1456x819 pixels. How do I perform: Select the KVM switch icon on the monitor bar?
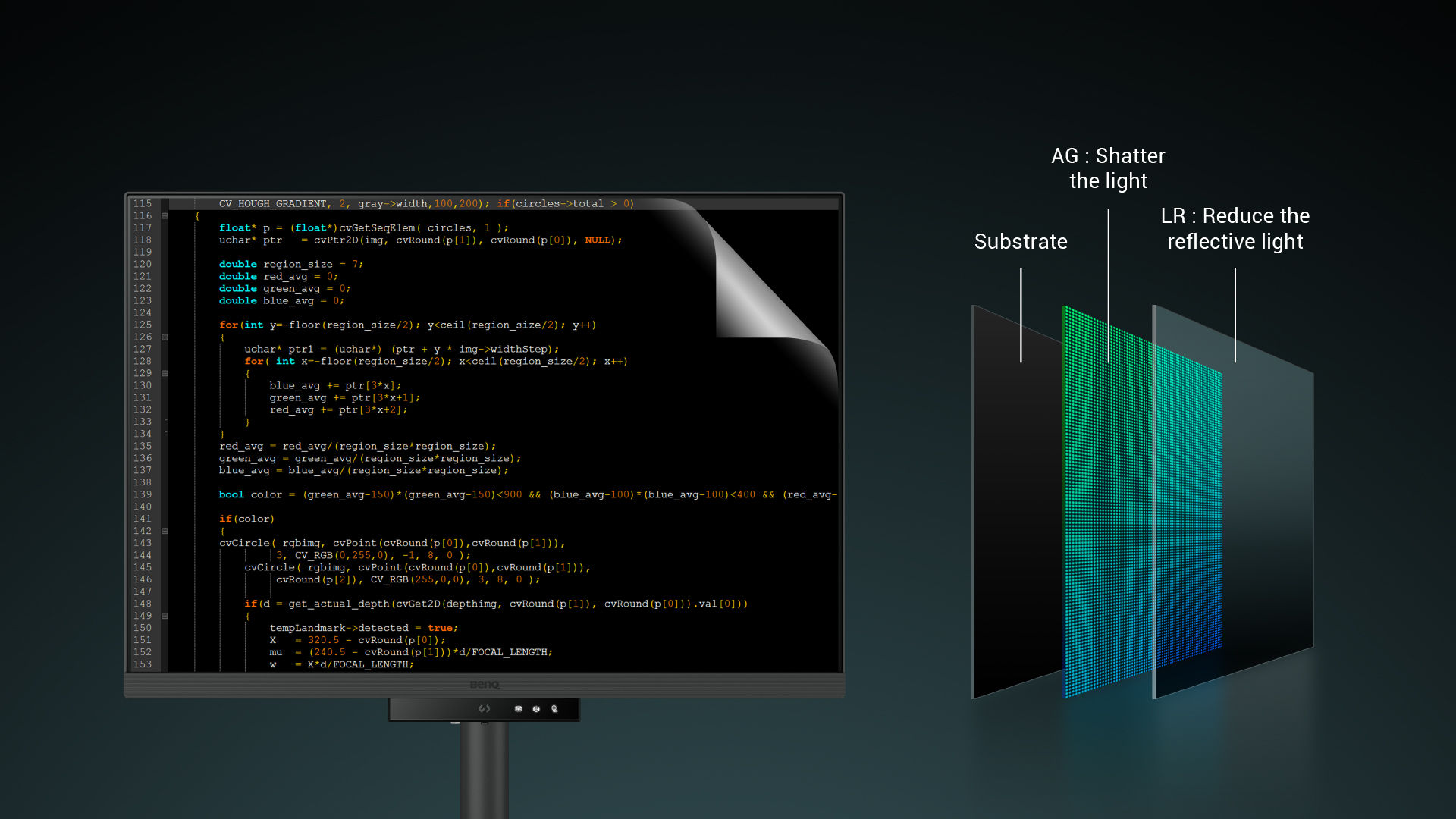pyautogui.click(x=519, y=708)
